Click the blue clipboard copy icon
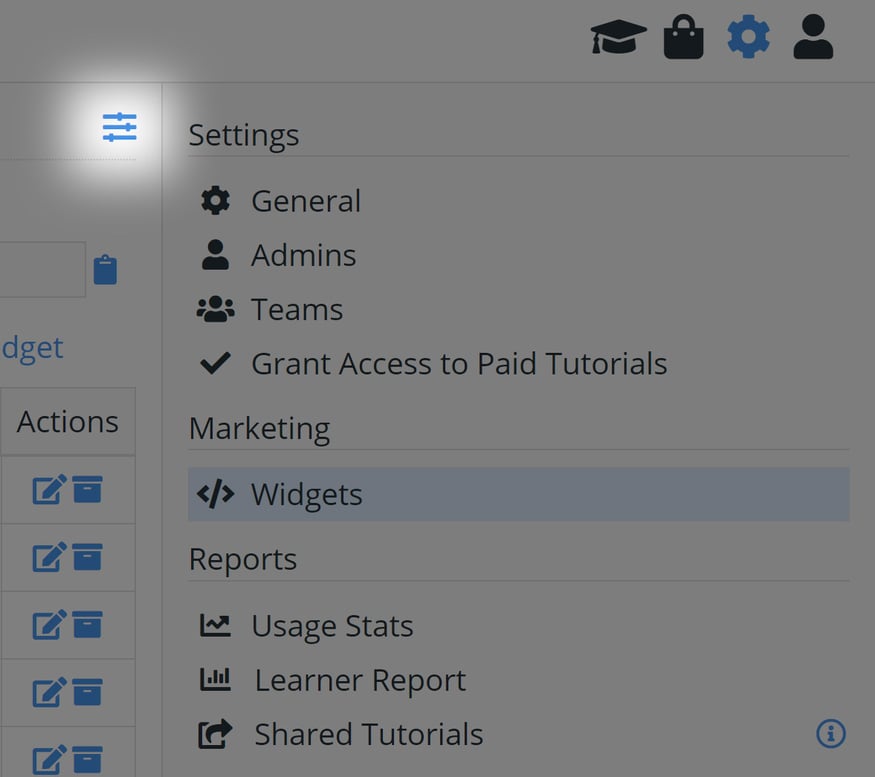Viewport: 875px width, 777px height. click(105, 270)
